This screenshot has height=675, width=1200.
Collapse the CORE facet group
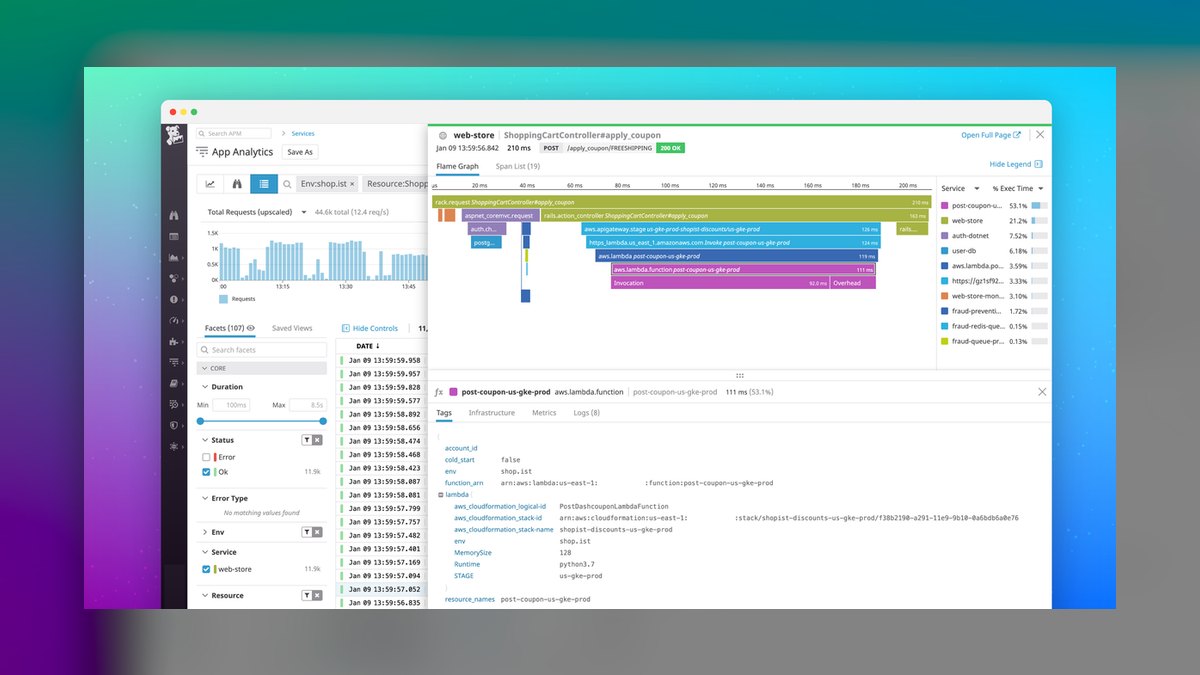click(x=206, y=368)
